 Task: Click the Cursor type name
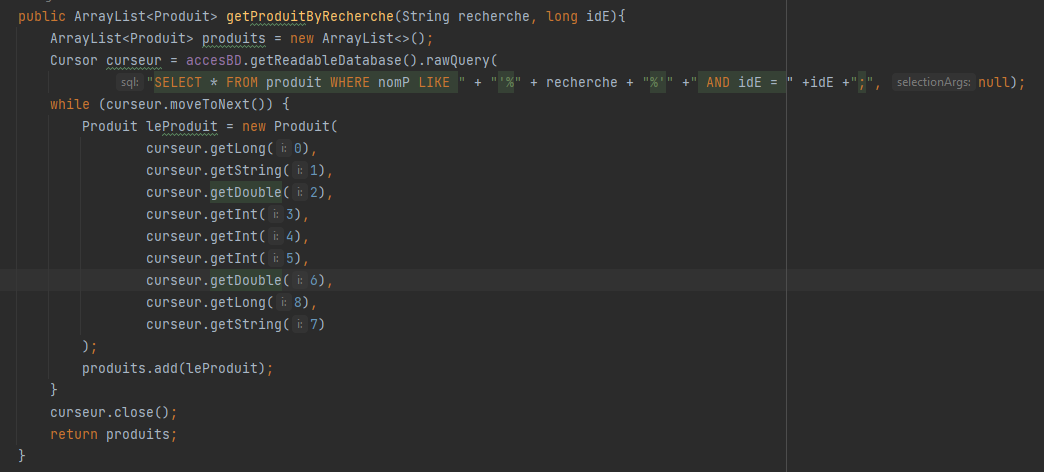tap(74, 60)
